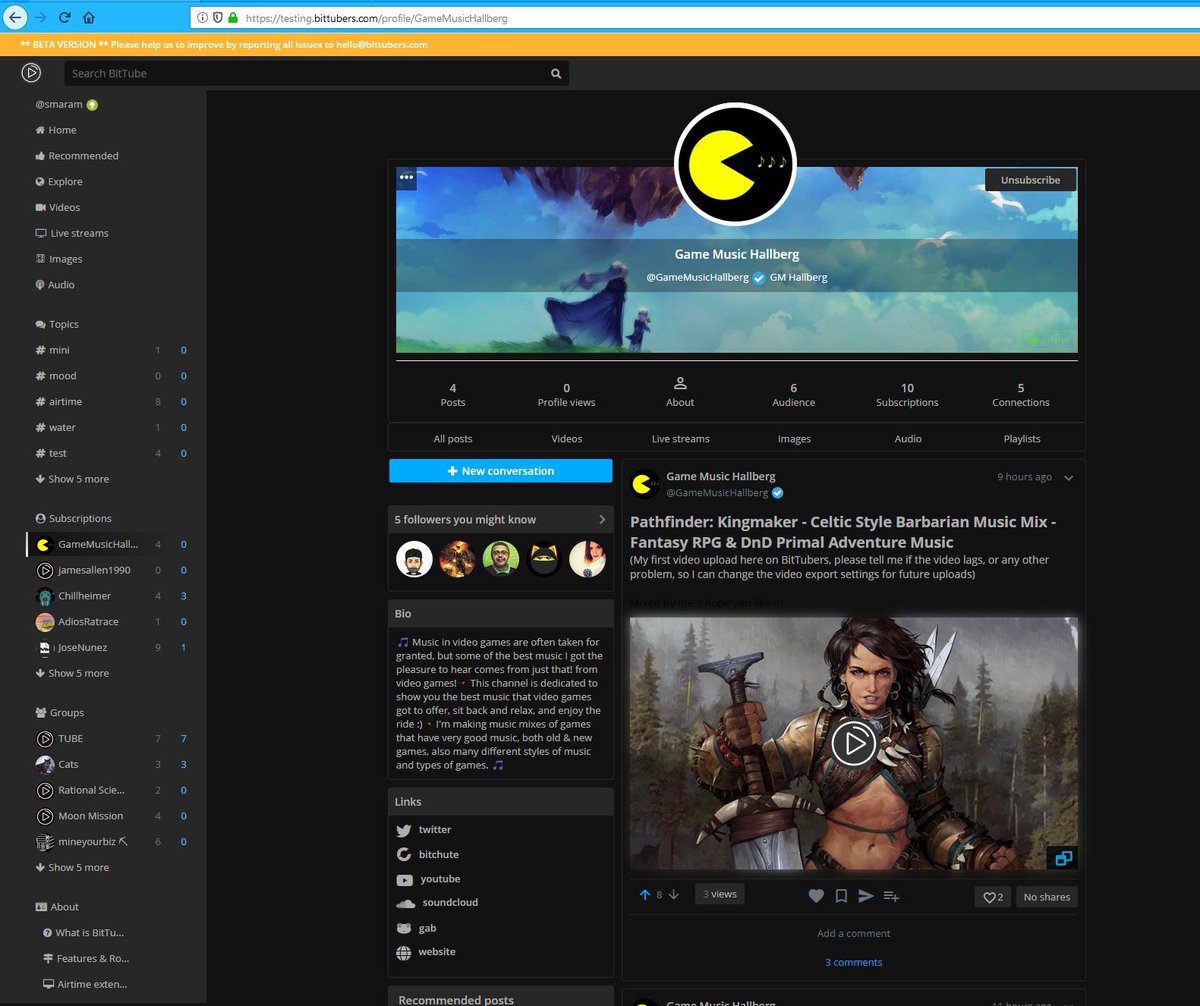
Task: Switch to Audio profile tab
Action: [x=908, y=439]
